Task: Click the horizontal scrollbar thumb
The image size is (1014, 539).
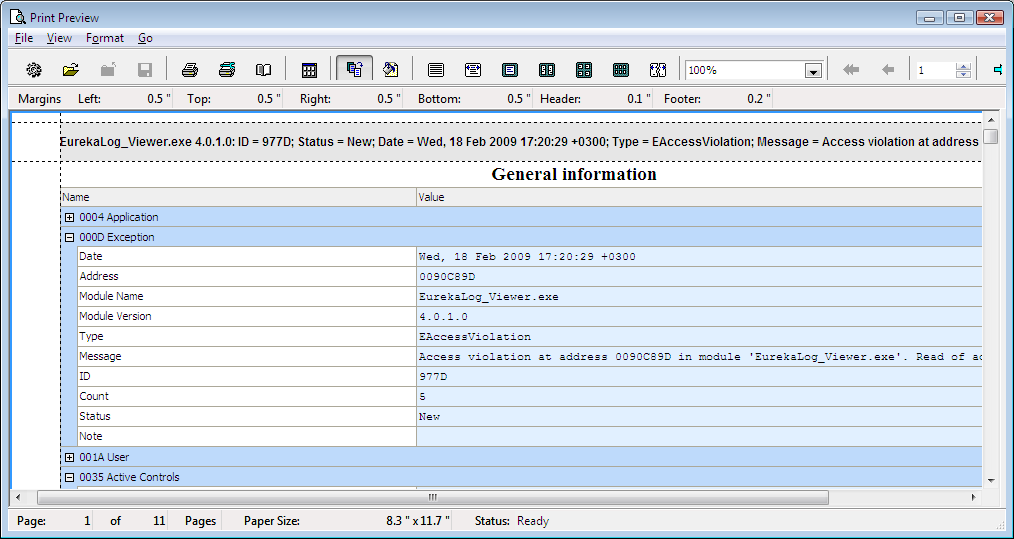Action: (x=433, y=497)
